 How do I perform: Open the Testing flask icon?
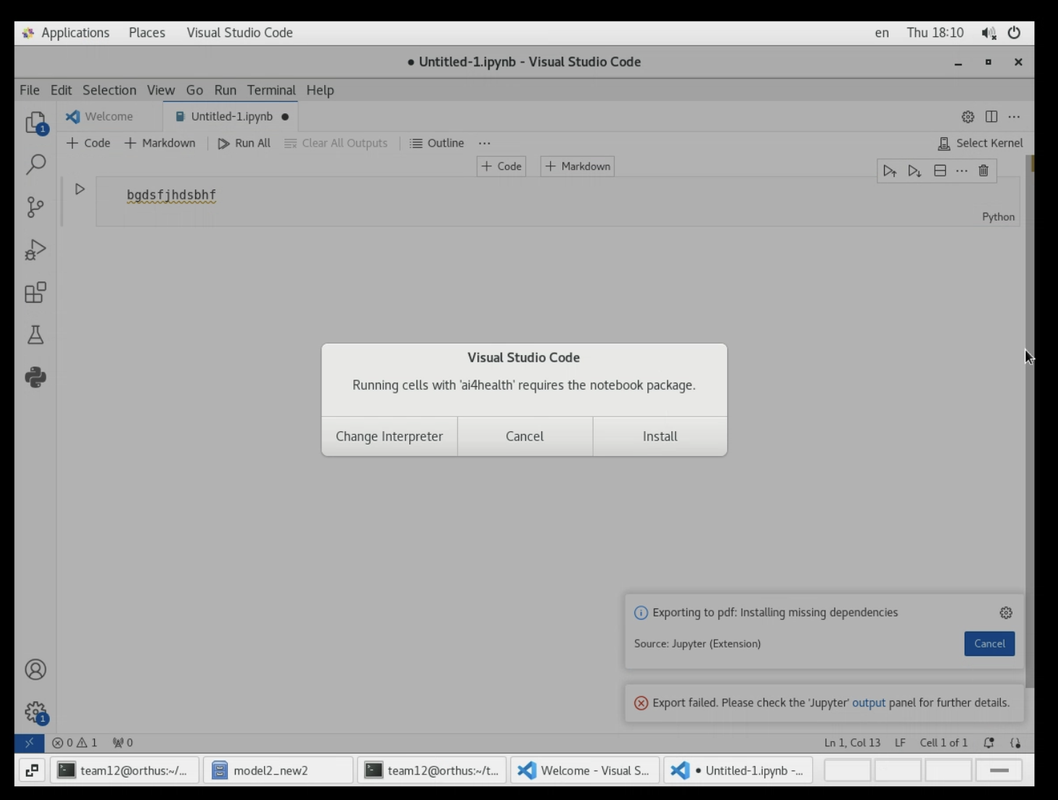[x=35, y=335]
